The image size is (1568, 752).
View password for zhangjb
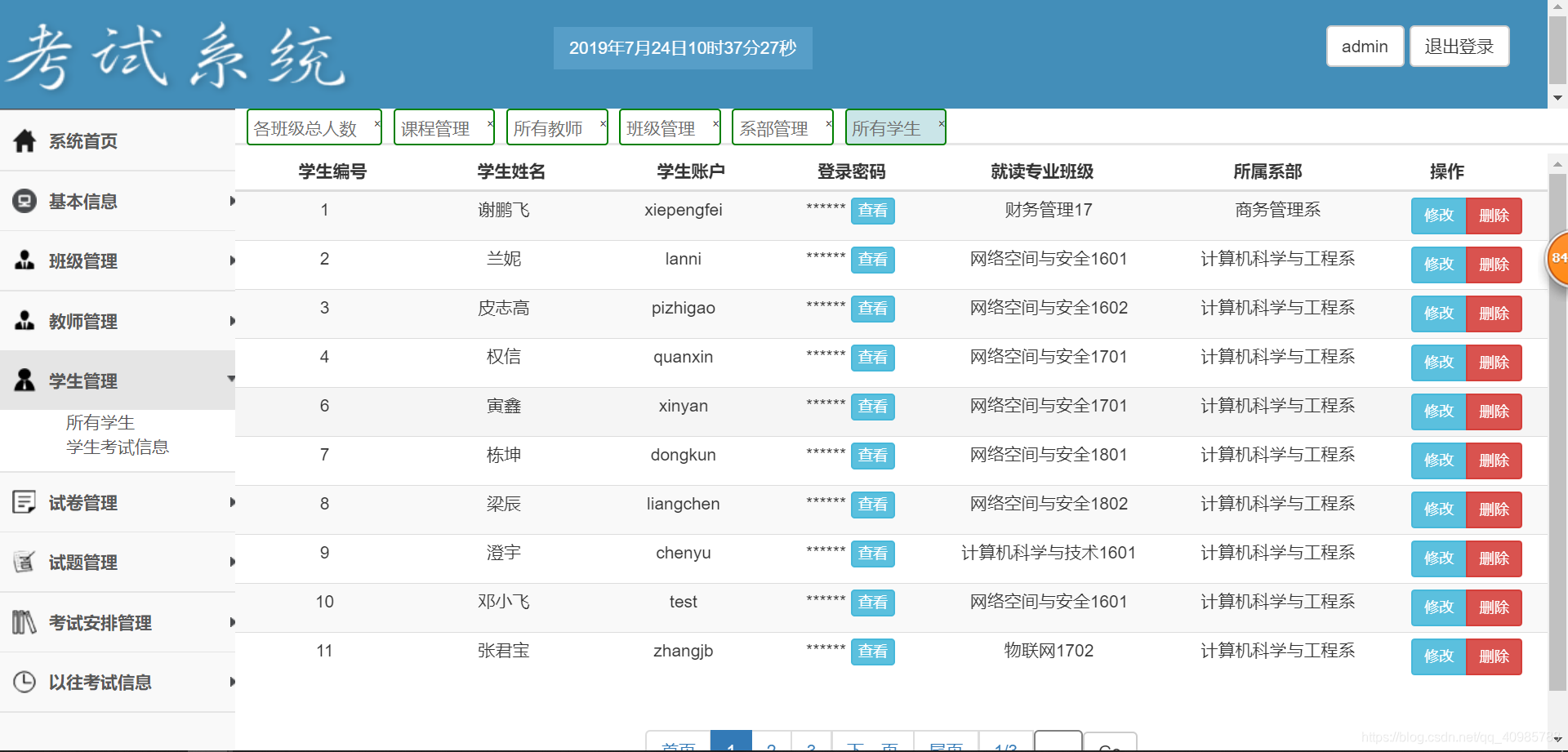[872, 652]
